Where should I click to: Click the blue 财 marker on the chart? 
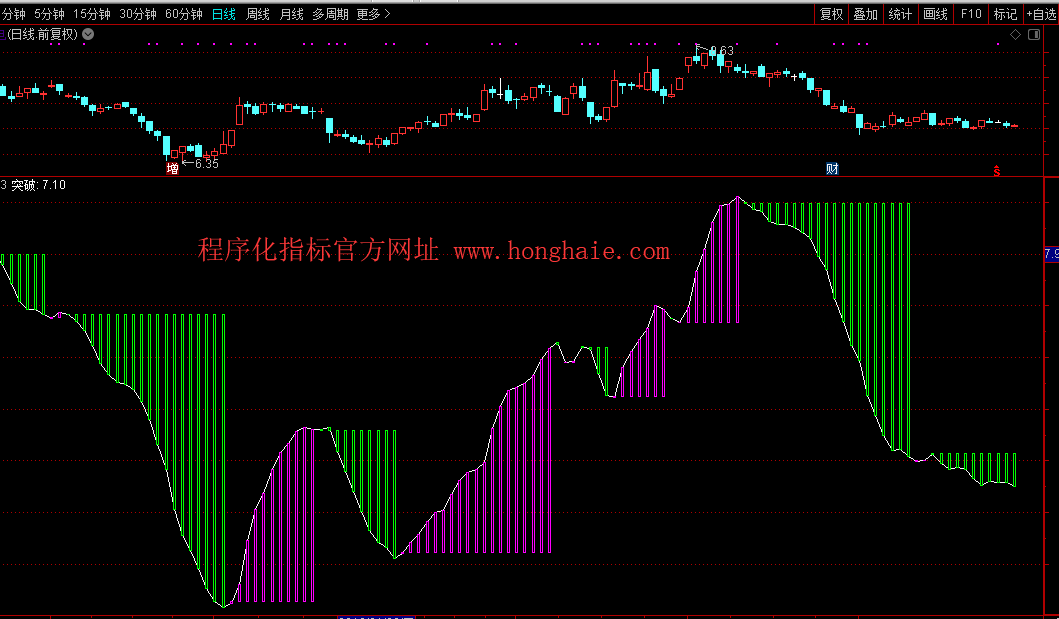832,168
